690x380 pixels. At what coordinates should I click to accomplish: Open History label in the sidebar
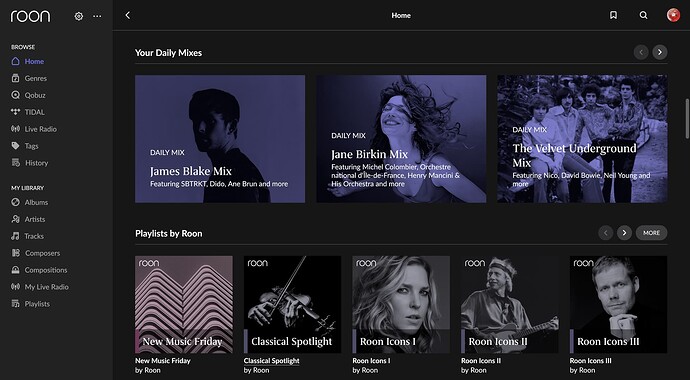tap(37, 163)
